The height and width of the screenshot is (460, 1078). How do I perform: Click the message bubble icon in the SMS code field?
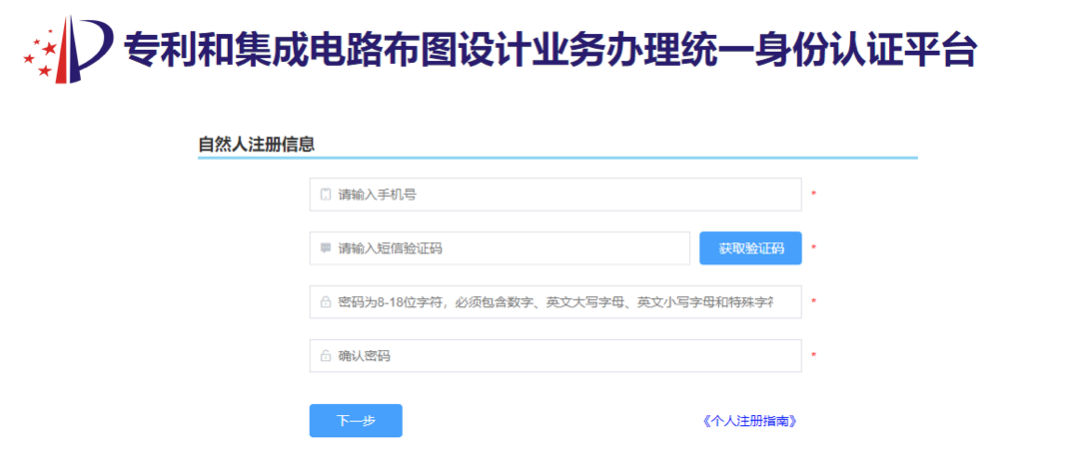pos(326,248)
